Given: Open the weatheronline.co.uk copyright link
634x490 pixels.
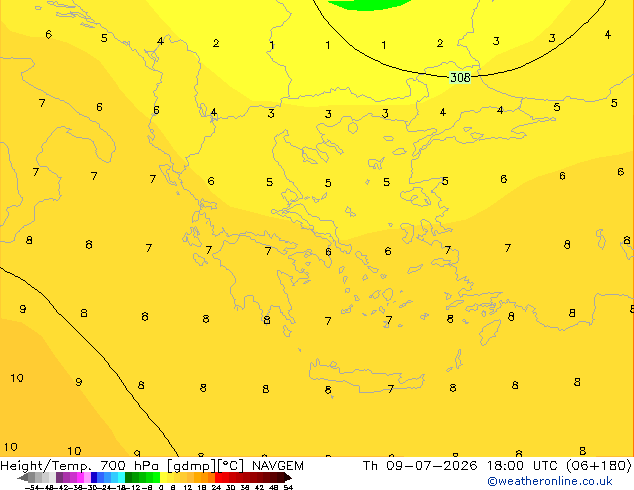Looking at the screenshot, I should [x=550, y=481].
